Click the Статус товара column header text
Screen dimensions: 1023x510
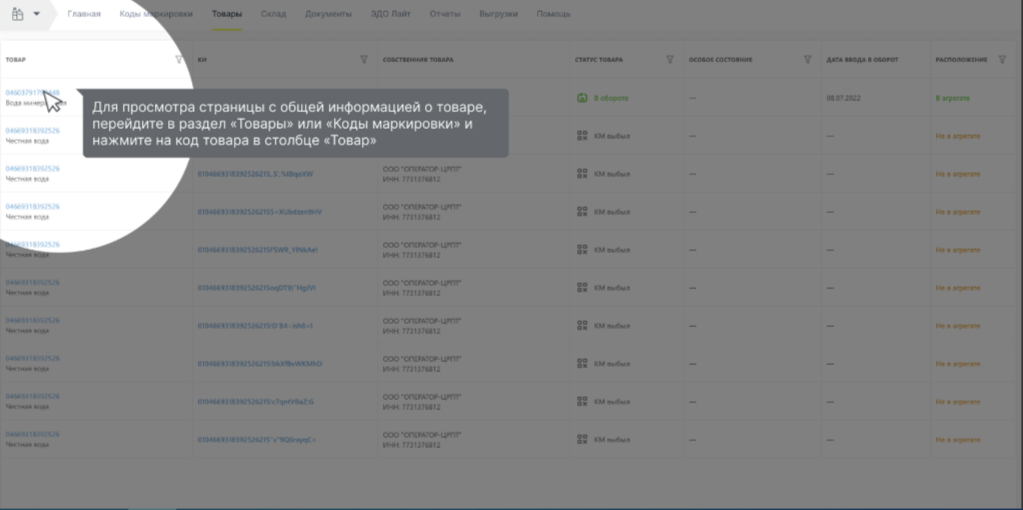[598, 60]
